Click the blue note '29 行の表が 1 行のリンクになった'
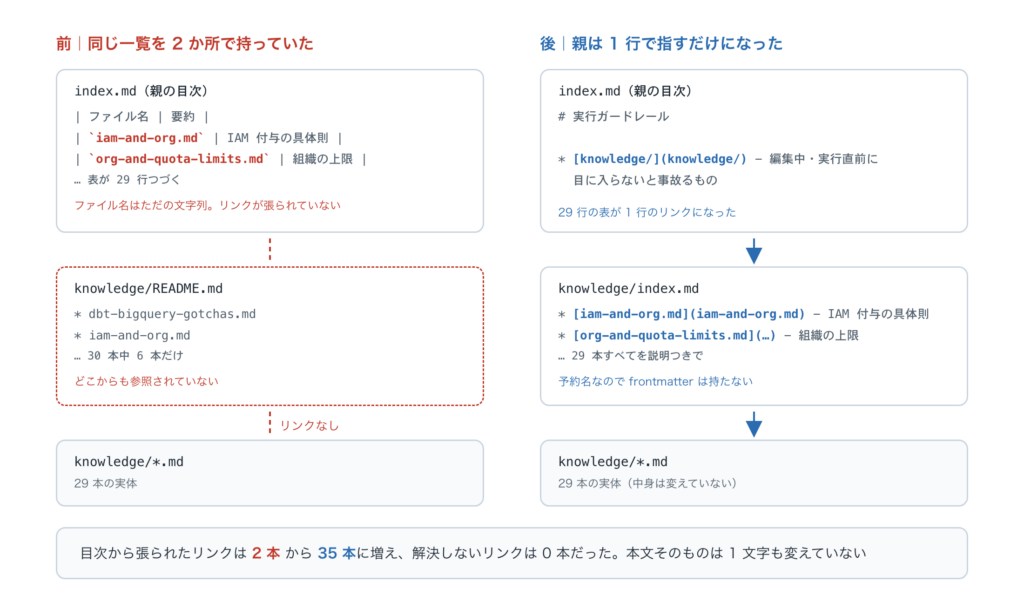 [647, 212]
